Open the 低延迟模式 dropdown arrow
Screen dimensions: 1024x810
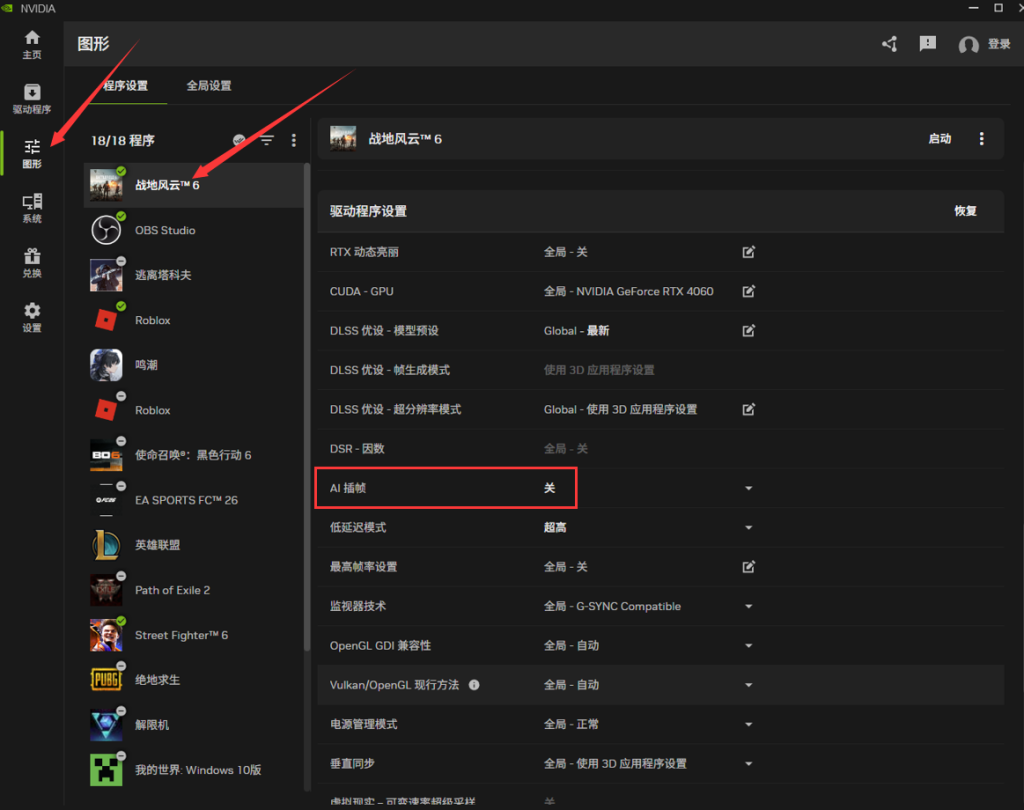point(748,528)
